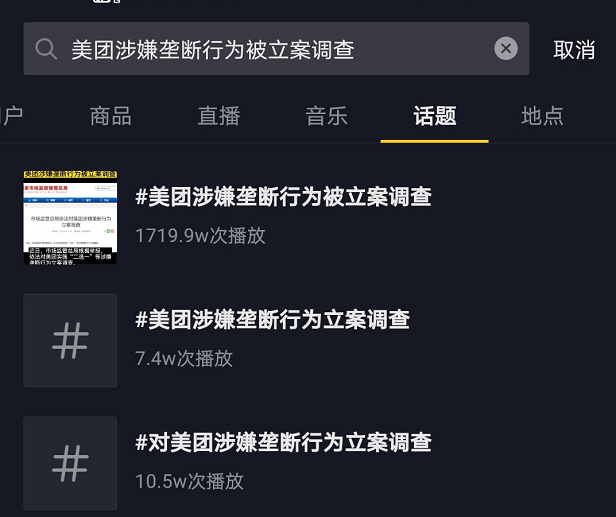Focus the search input field text
The image size is (616, 517).
(x=213, y=50)
